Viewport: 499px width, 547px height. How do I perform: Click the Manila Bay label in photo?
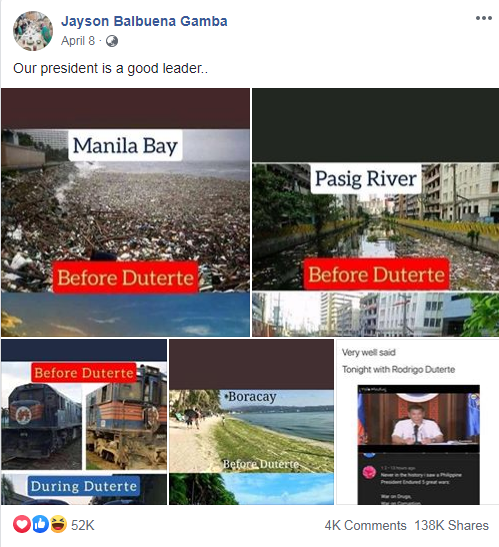[125, 145]
